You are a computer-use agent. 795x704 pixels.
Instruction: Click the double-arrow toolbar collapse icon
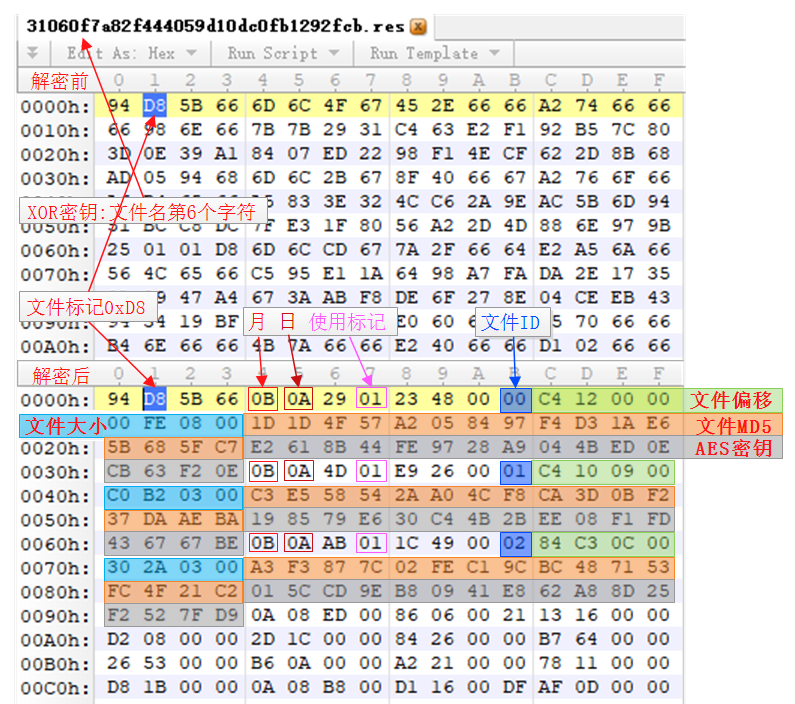click(x=32, y=53)
